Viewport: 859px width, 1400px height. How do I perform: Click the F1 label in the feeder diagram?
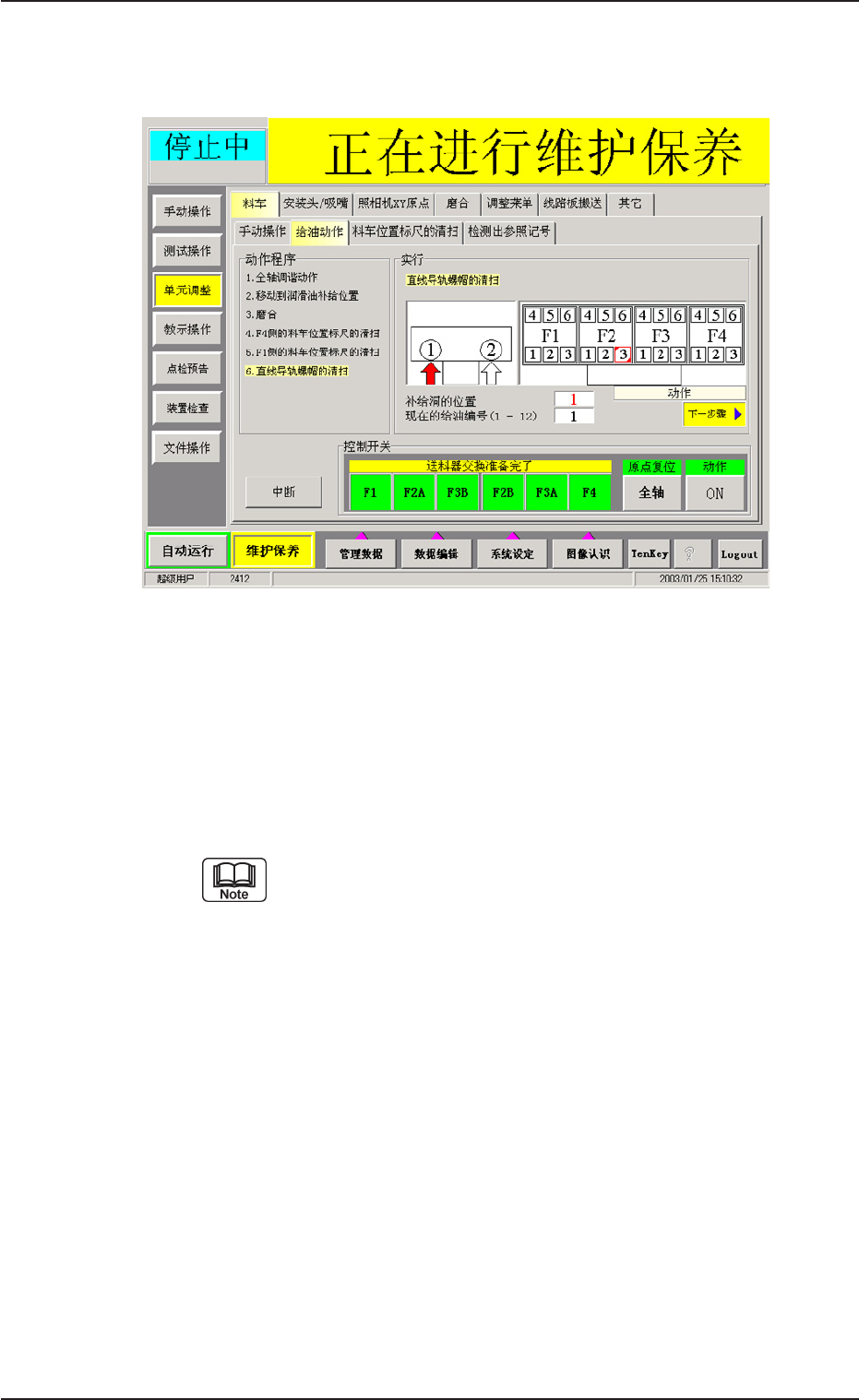550,336
